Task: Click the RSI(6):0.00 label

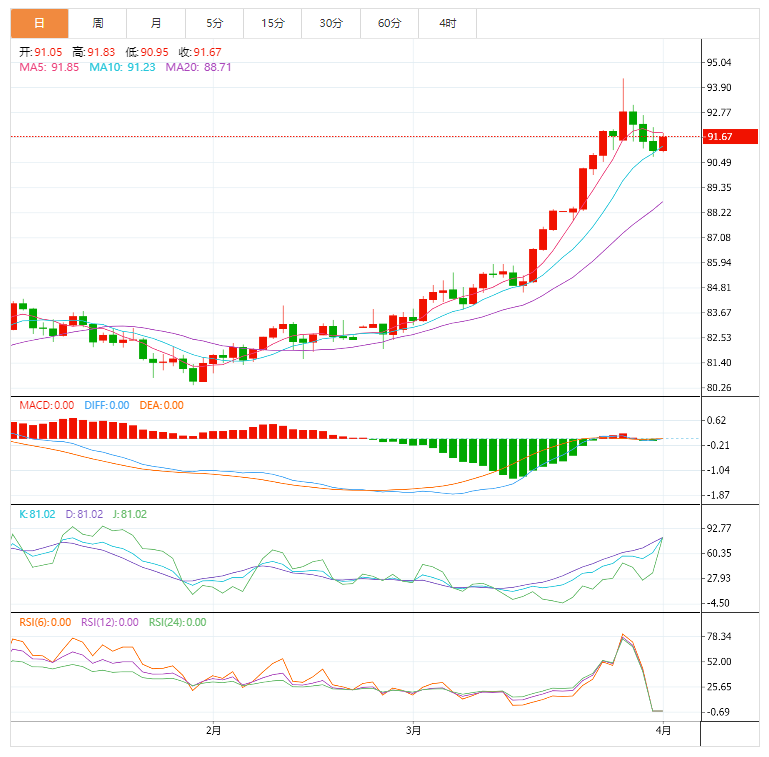Action: [x=45, y=622]
